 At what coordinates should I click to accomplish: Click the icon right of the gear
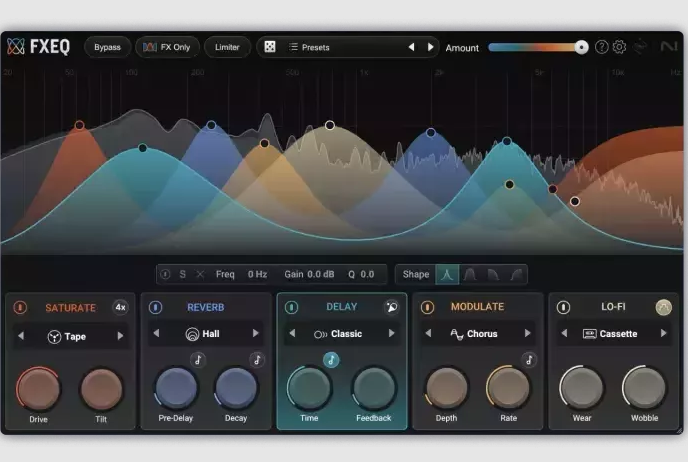[x=640, y=47]
